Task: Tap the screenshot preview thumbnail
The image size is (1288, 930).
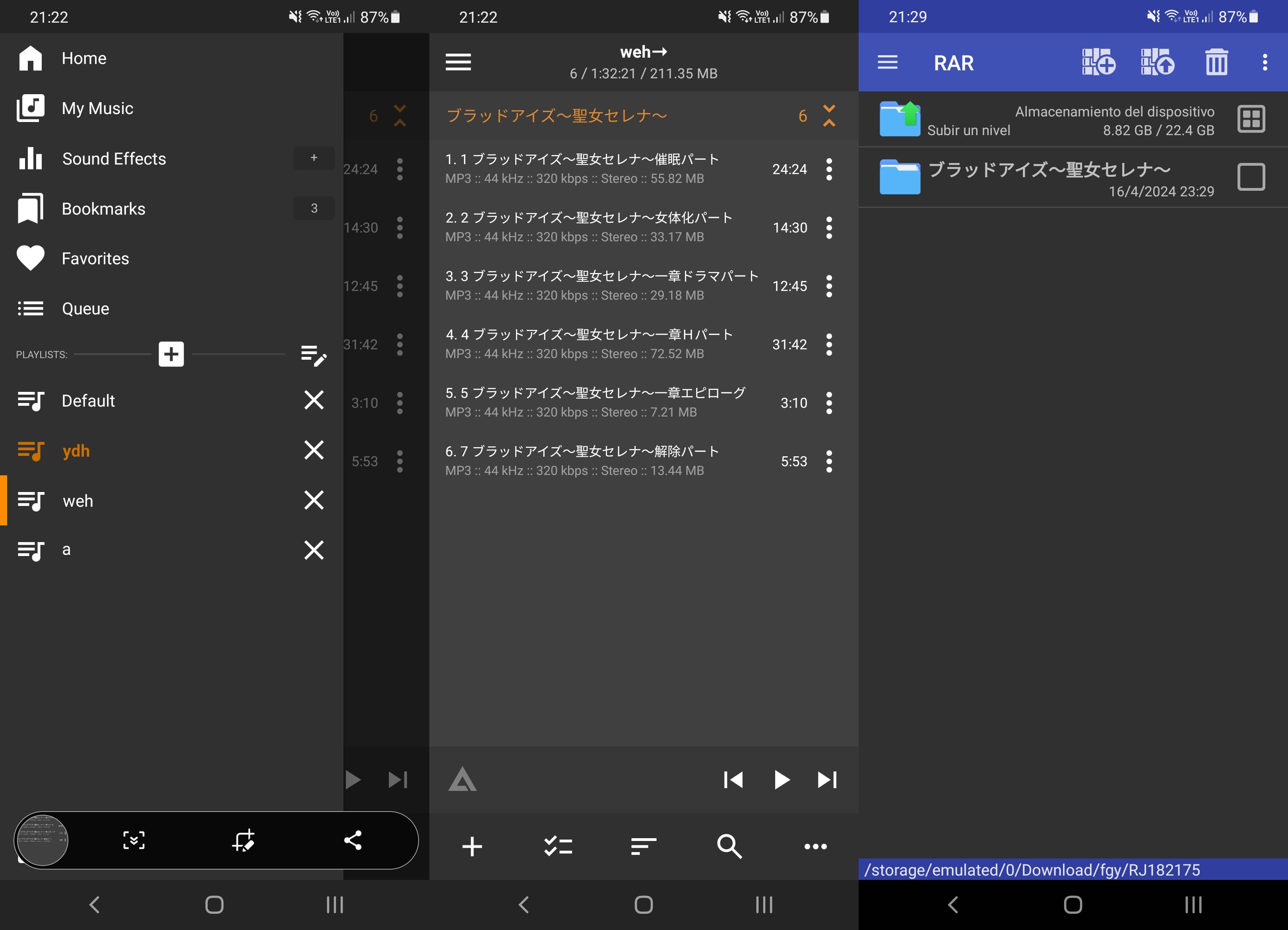Action: click(x=42, y=840)
